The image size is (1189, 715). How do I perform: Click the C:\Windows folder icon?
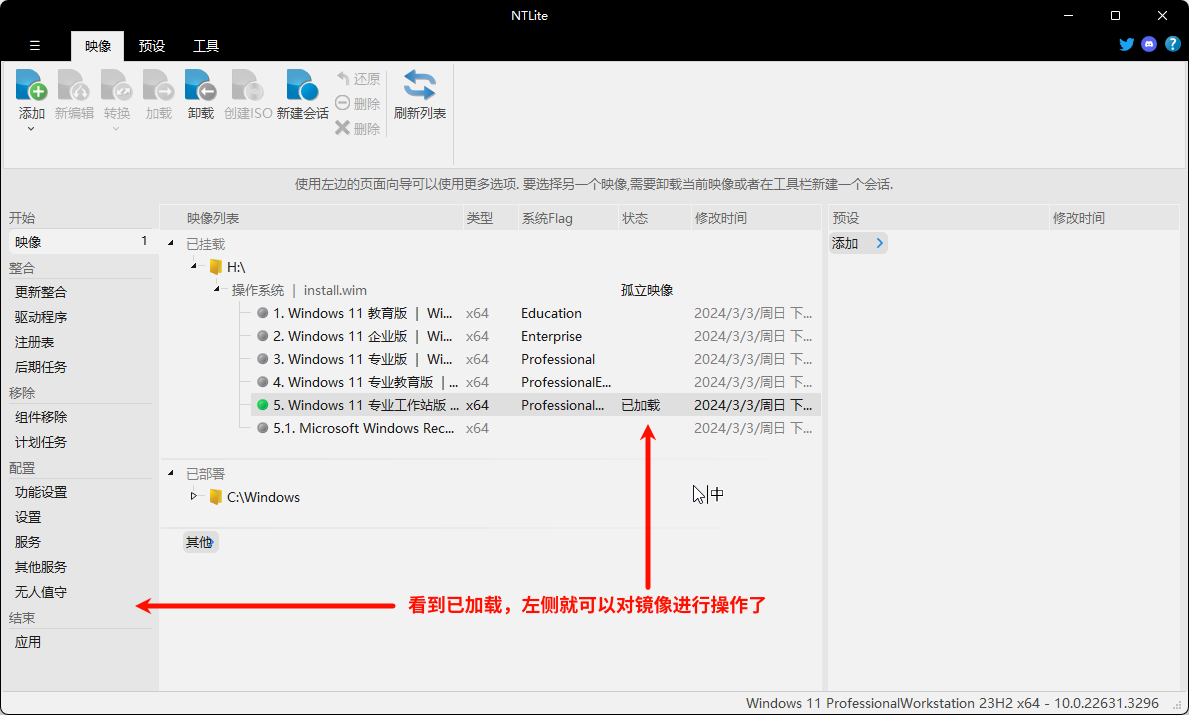click(216, 497)
